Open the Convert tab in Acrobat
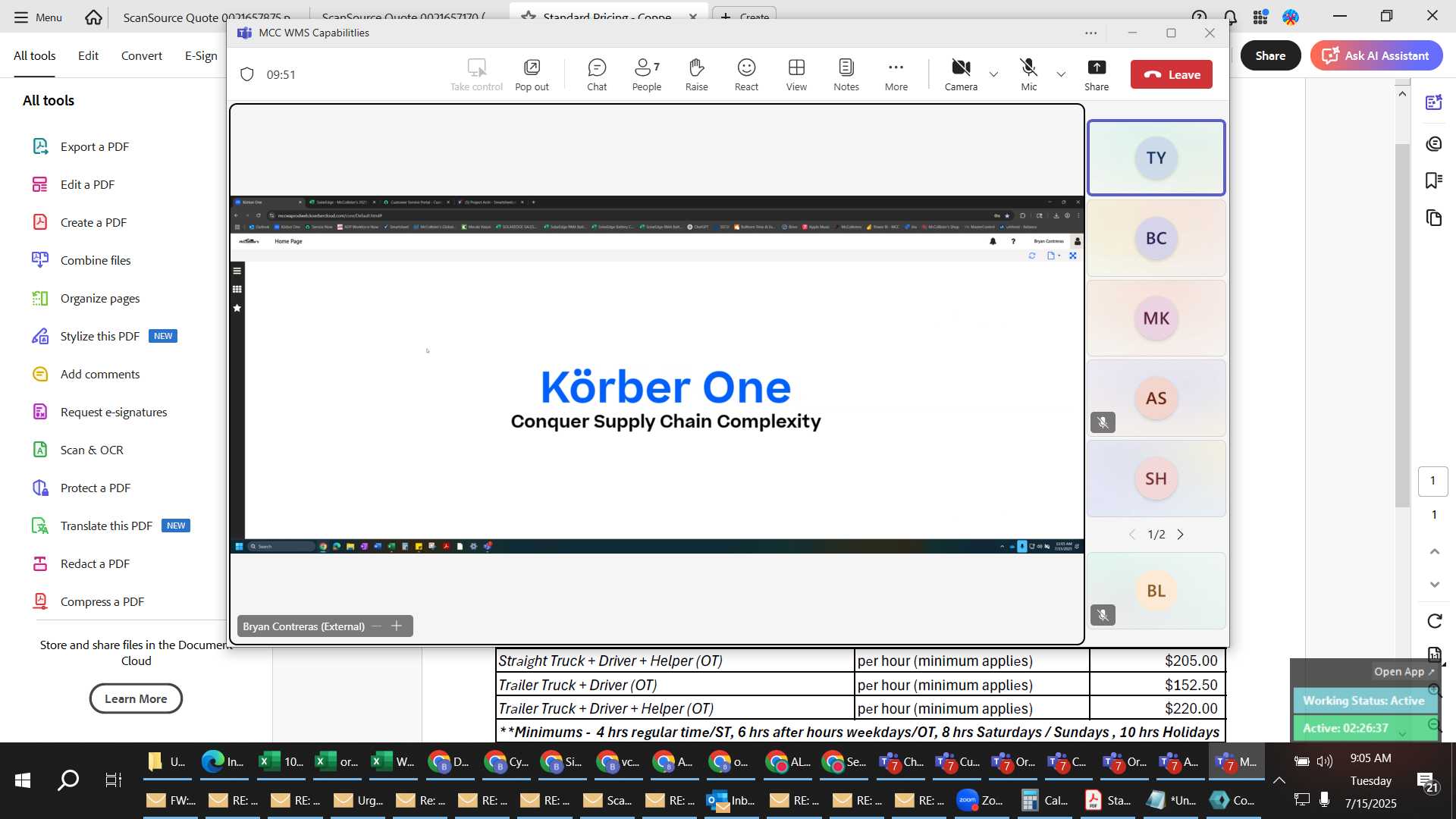 [142, 55]
